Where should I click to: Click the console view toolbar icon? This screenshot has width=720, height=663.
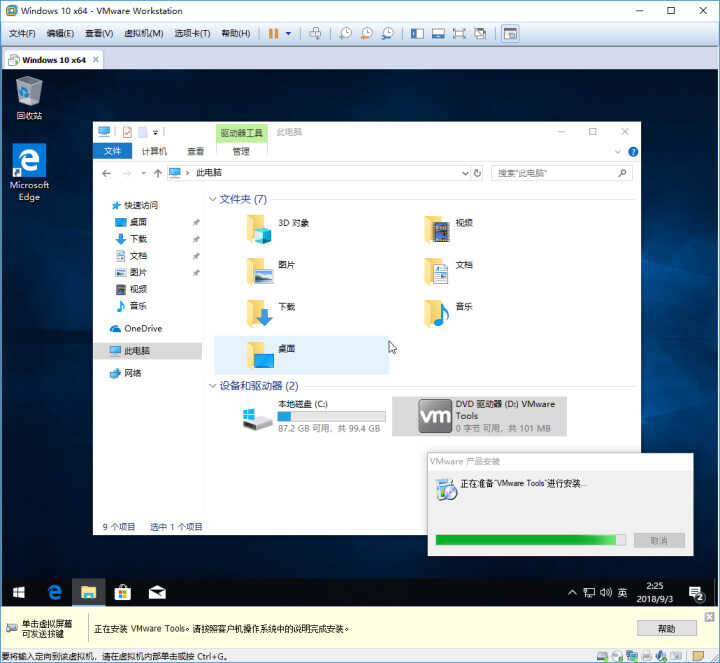[510, 34]
